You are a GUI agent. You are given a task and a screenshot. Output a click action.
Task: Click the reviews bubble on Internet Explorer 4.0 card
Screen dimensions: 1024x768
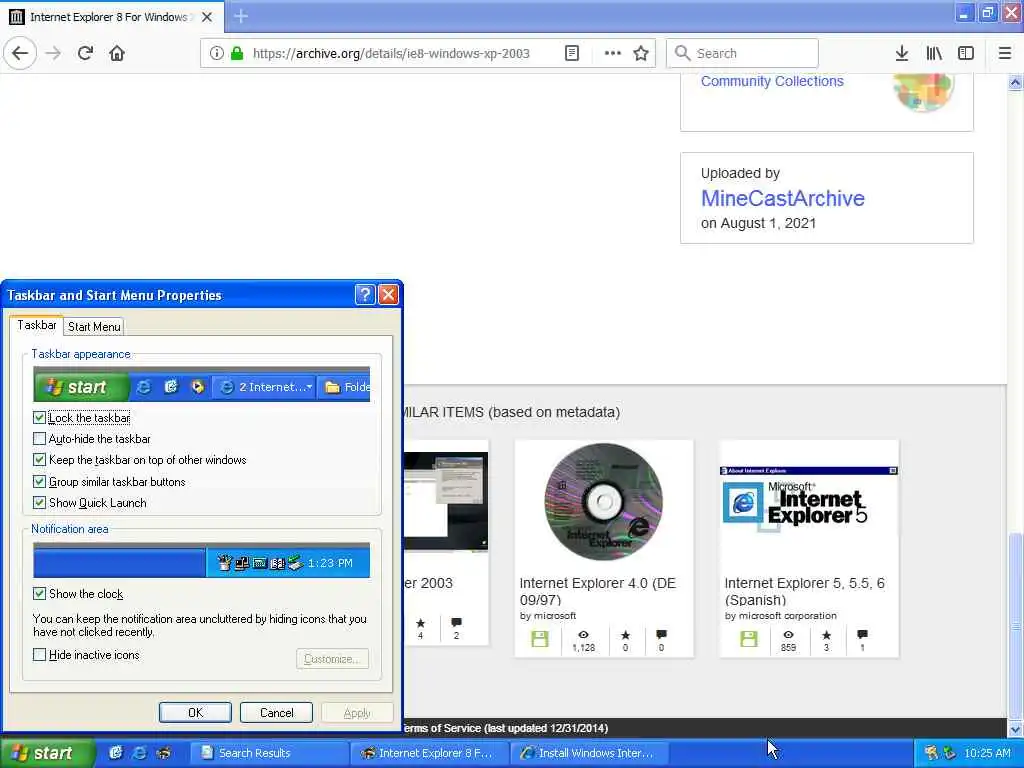pos(662,634)
